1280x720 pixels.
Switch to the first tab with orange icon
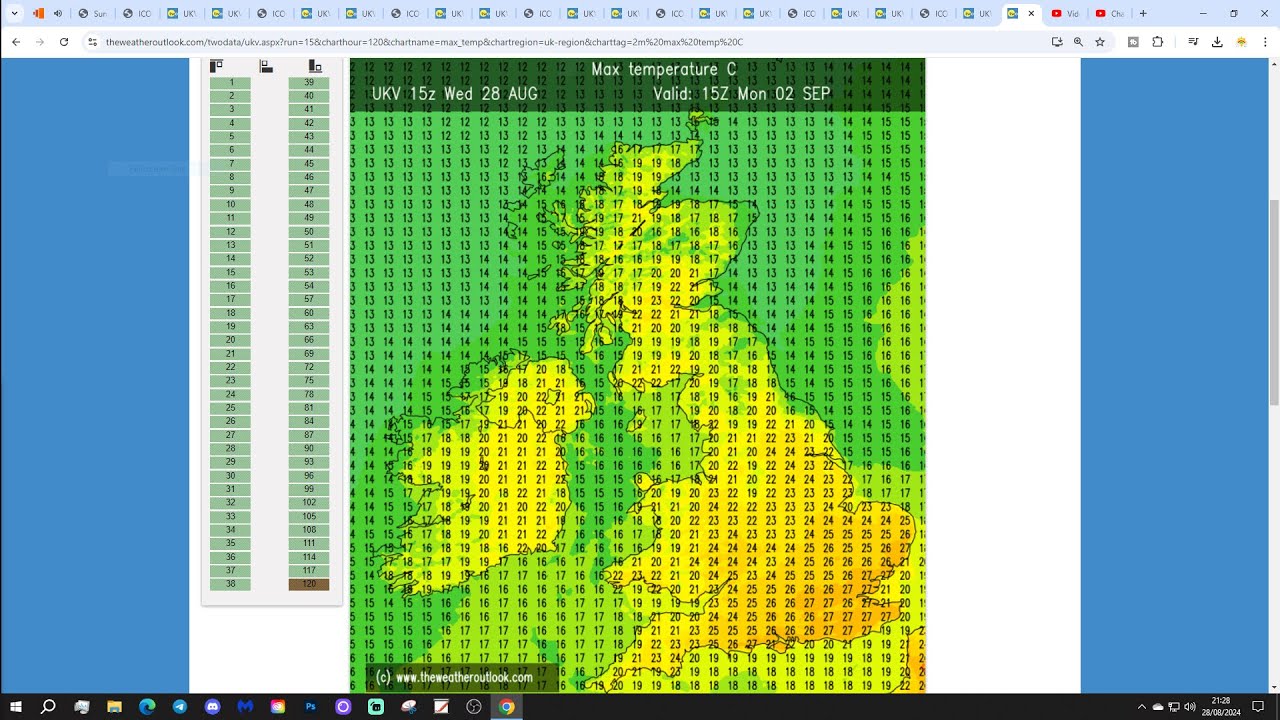[x=46, y=13]
